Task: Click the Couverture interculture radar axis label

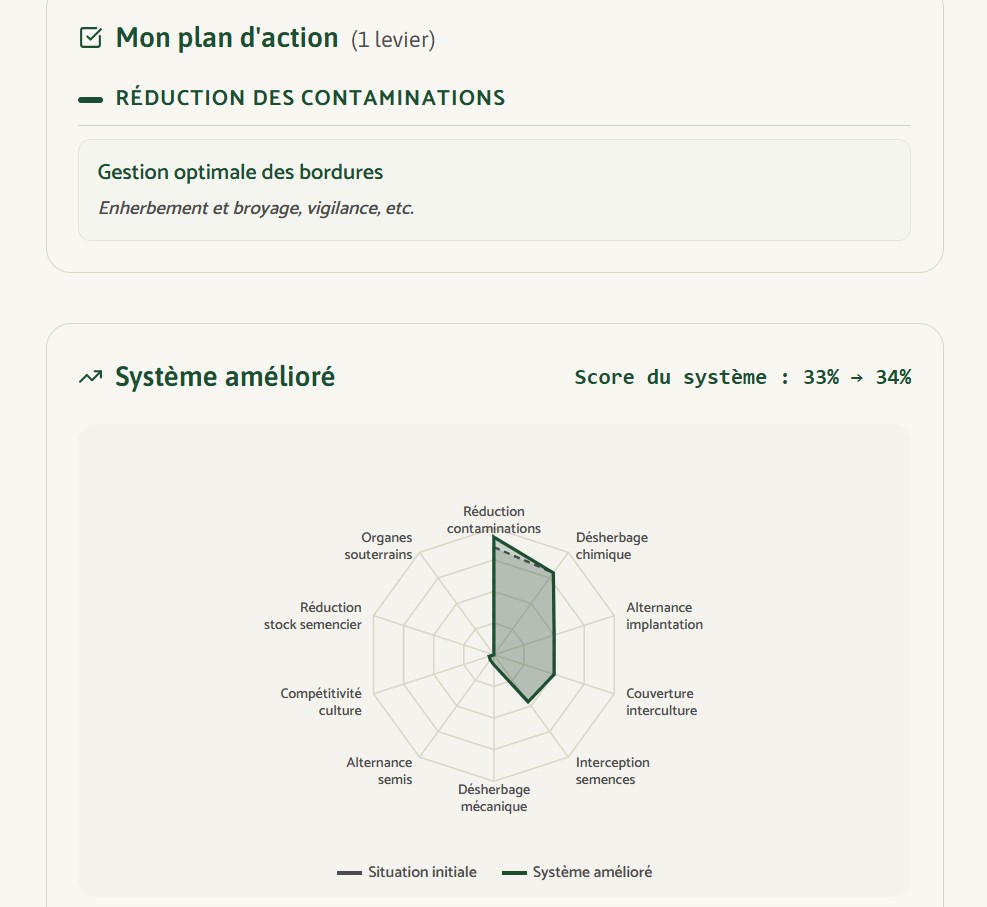Action: click(661, 702)
